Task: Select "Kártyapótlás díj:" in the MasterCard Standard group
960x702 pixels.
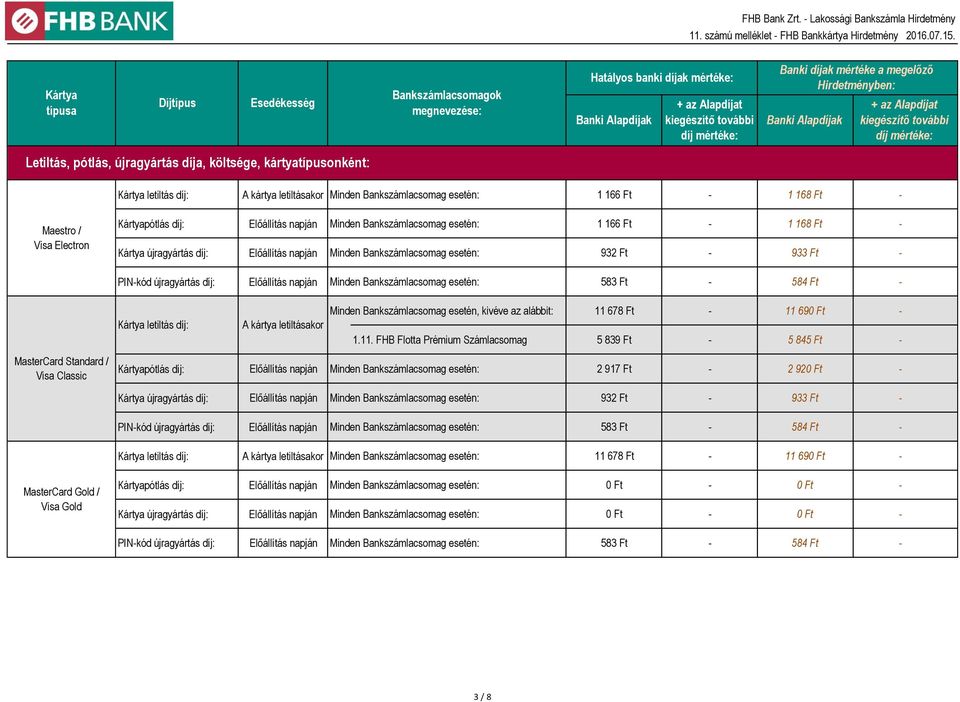Action: 151,369
